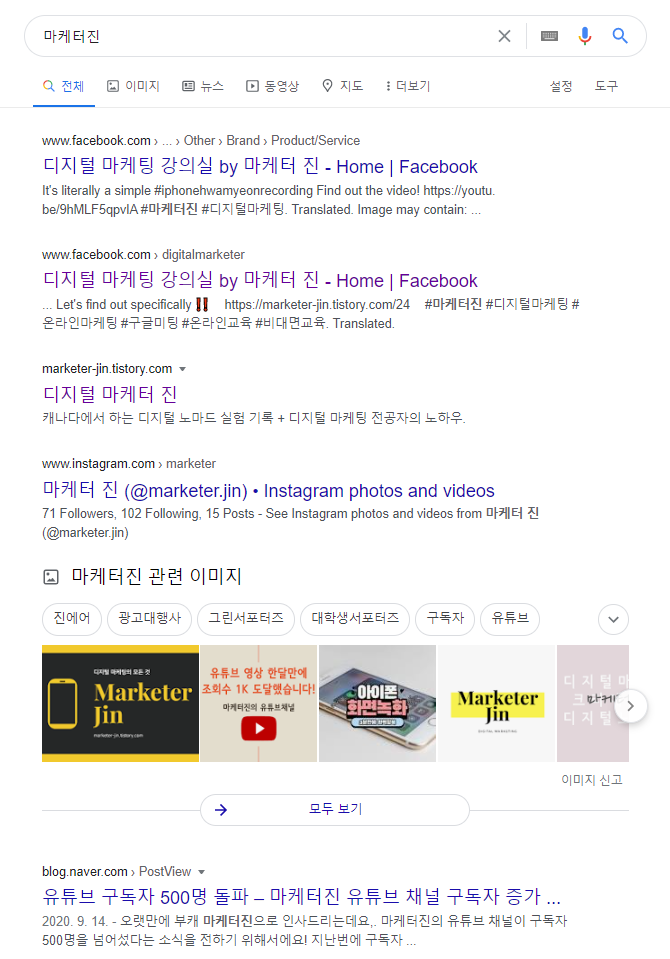Open the 디지털 마케터 진 tistory result

pyautogui.click(x=110, y=394)
